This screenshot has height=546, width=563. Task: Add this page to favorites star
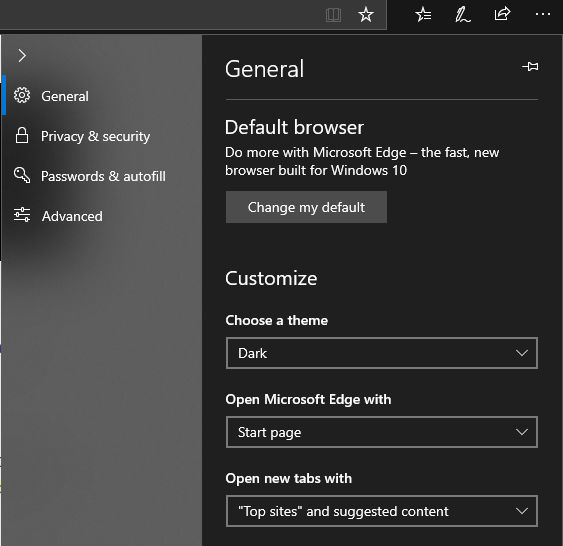pyautogui.click(x=366, y=15)
